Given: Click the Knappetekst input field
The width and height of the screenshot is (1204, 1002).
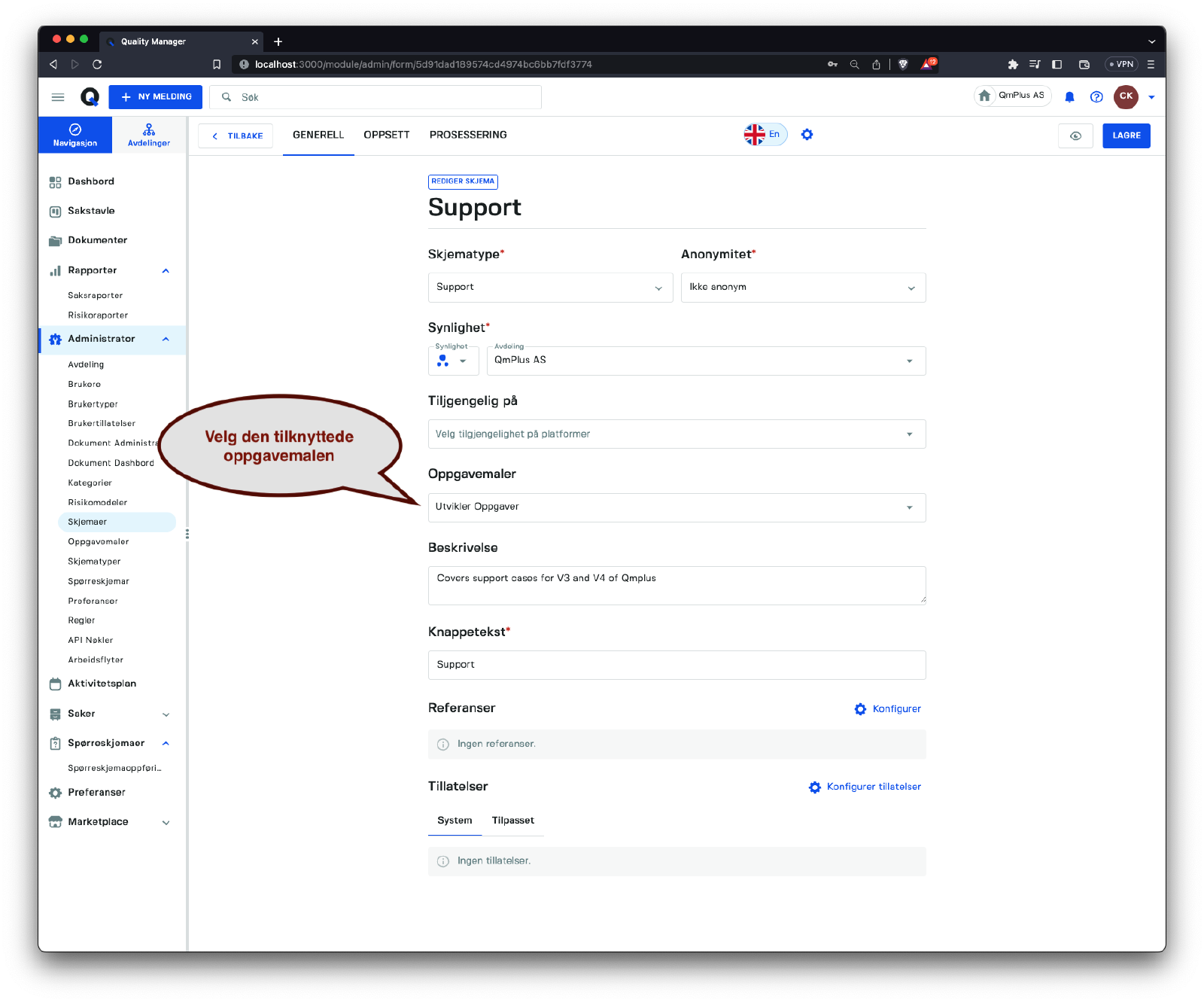Looking at the screenshot, I should (x=676, y=665).
